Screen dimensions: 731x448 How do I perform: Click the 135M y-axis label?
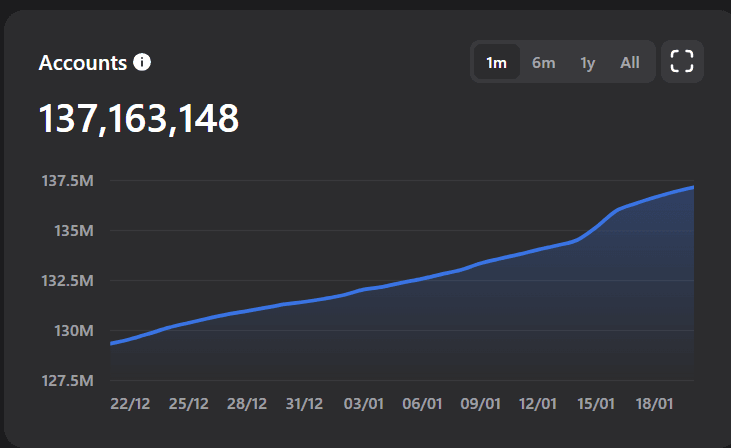click(73, 231)
